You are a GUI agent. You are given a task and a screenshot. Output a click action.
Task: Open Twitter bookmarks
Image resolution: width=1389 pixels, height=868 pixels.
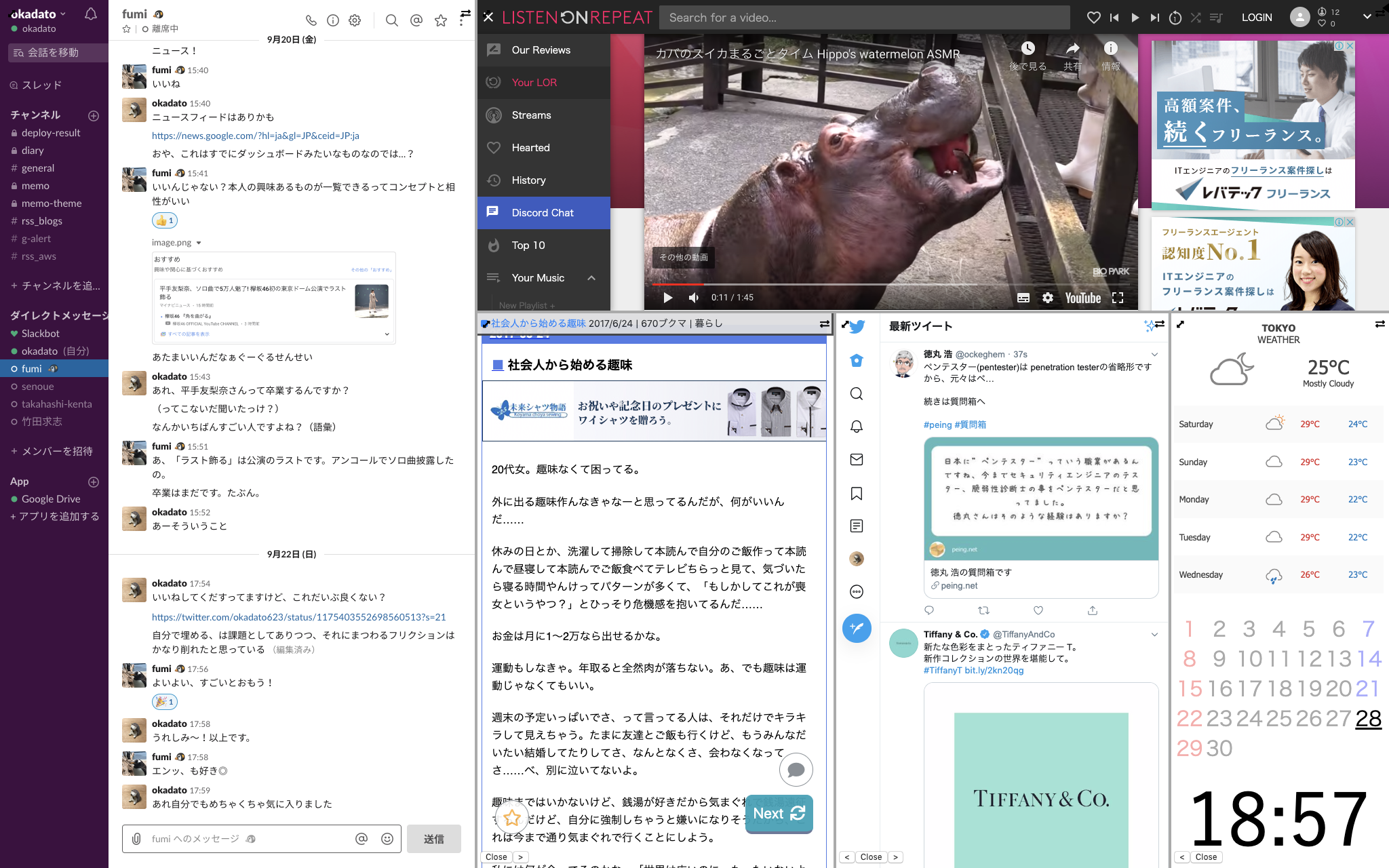tap(857, 492)
